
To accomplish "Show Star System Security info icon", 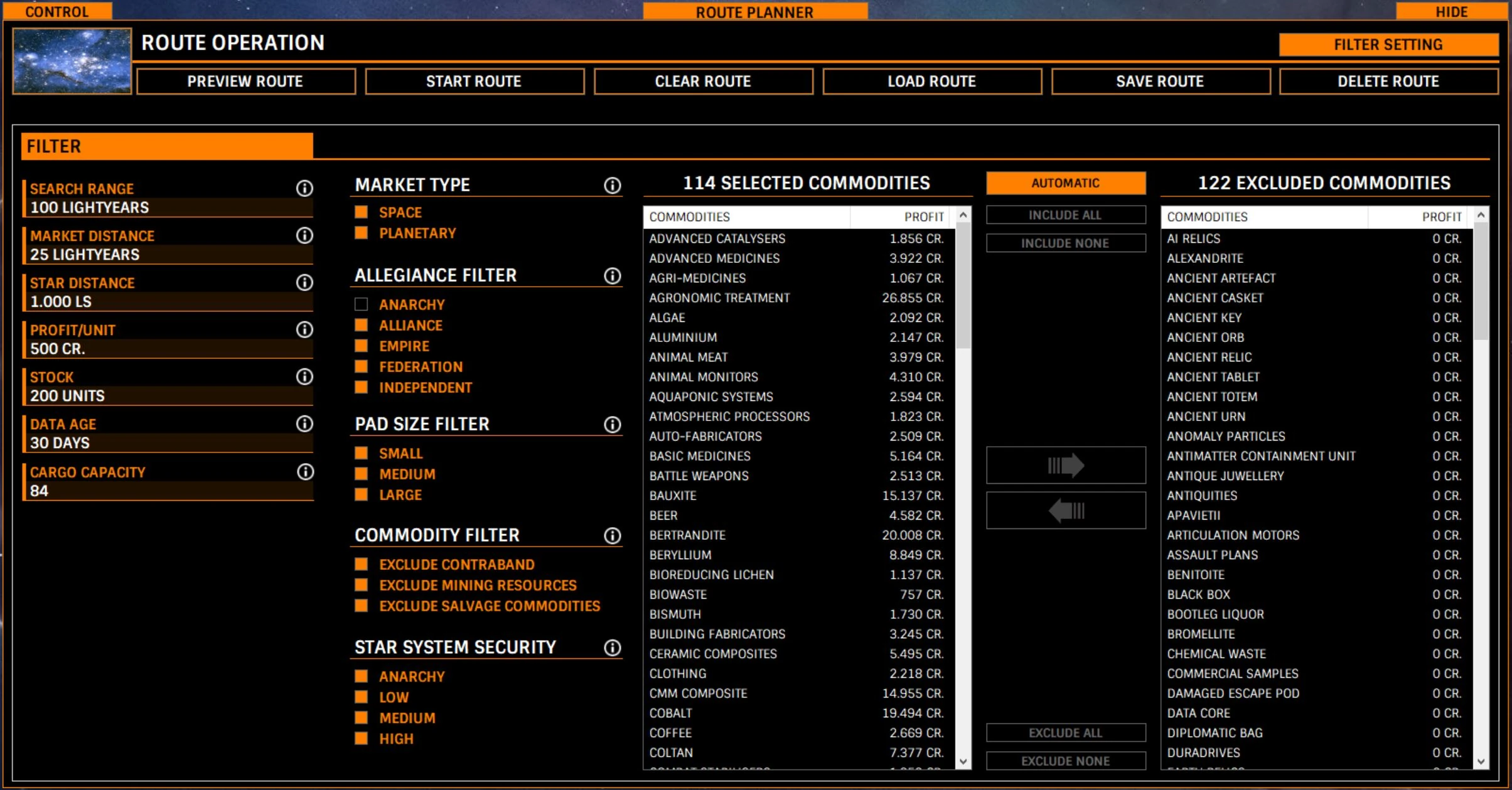I will (612, 648).
